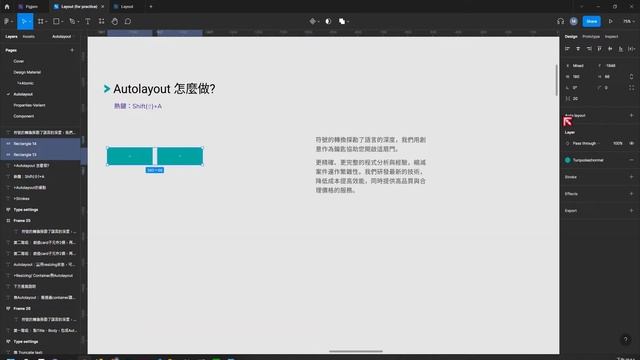Click the teal fill color swatch
This screenshot has width=640, height=360.
pyautogui.click(x=567, y=160)
